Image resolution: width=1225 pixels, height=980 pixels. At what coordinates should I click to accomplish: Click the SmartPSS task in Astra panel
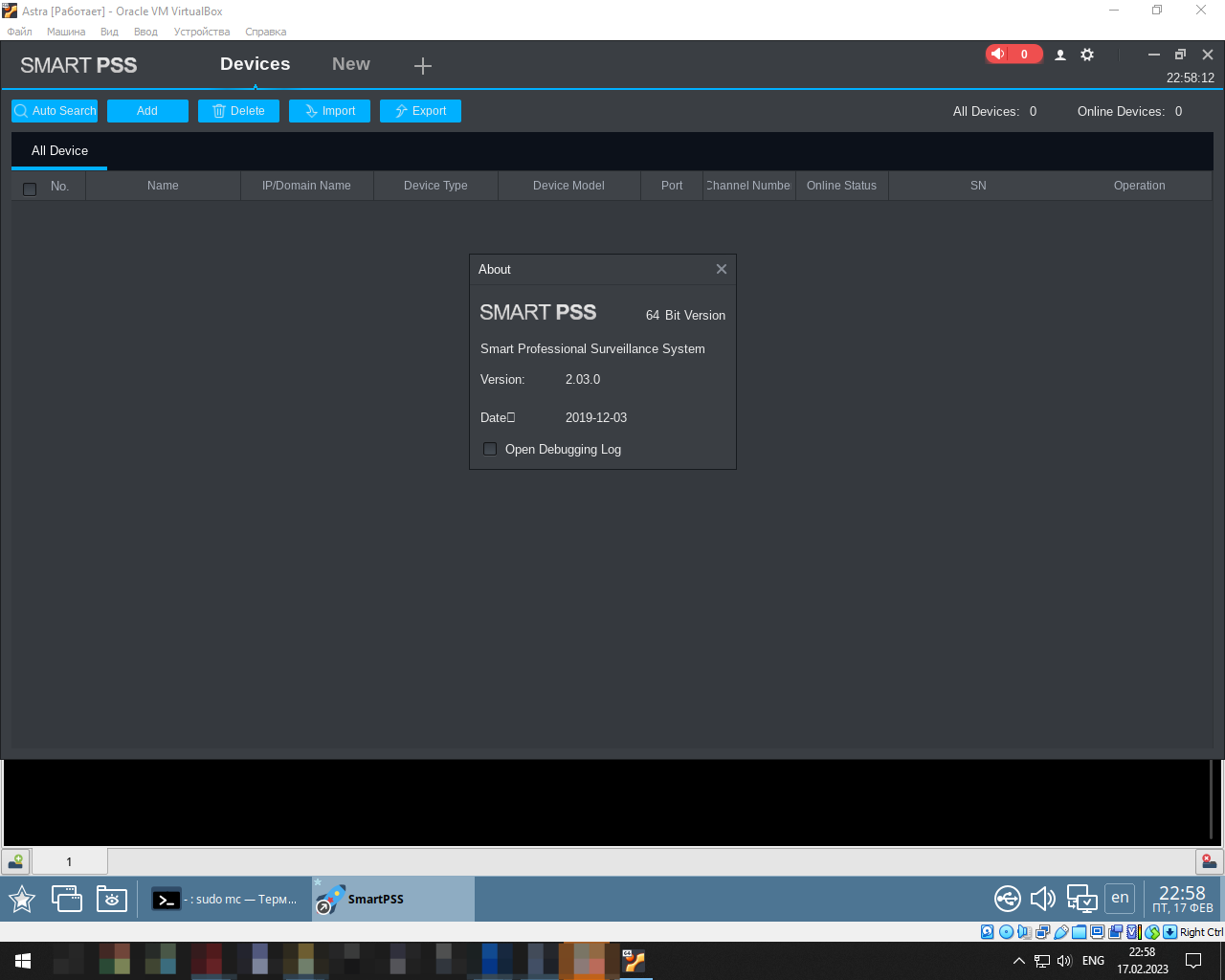[x=392, y=899]
